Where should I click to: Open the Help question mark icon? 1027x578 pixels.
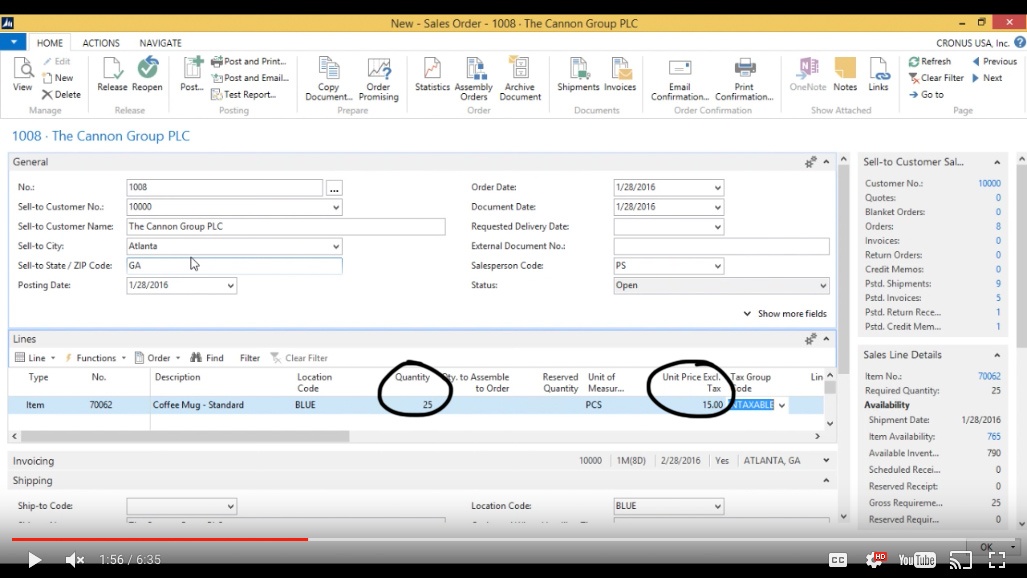1019,43
